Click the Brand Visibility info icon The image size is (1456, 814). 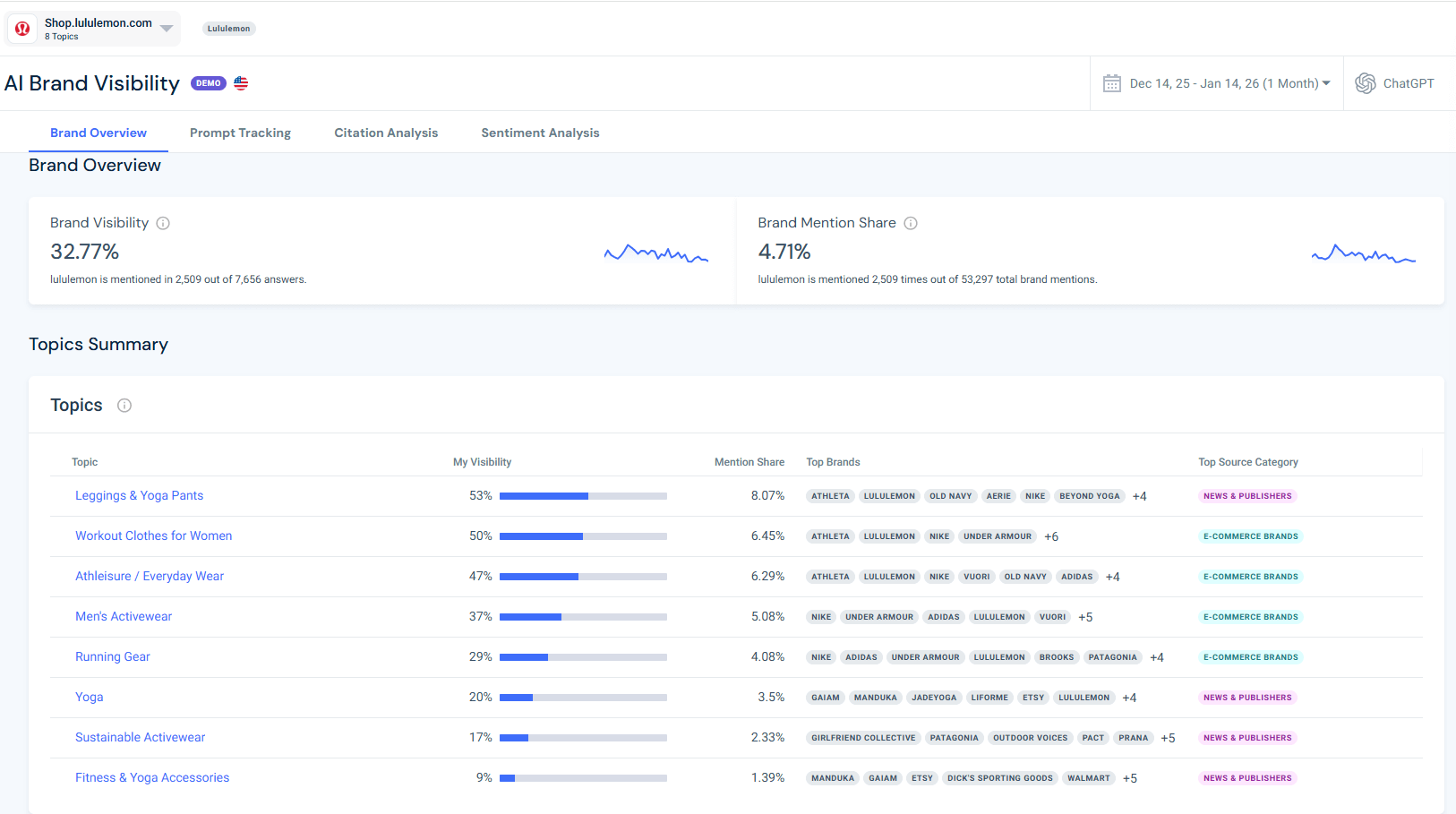tap(163, 223)
